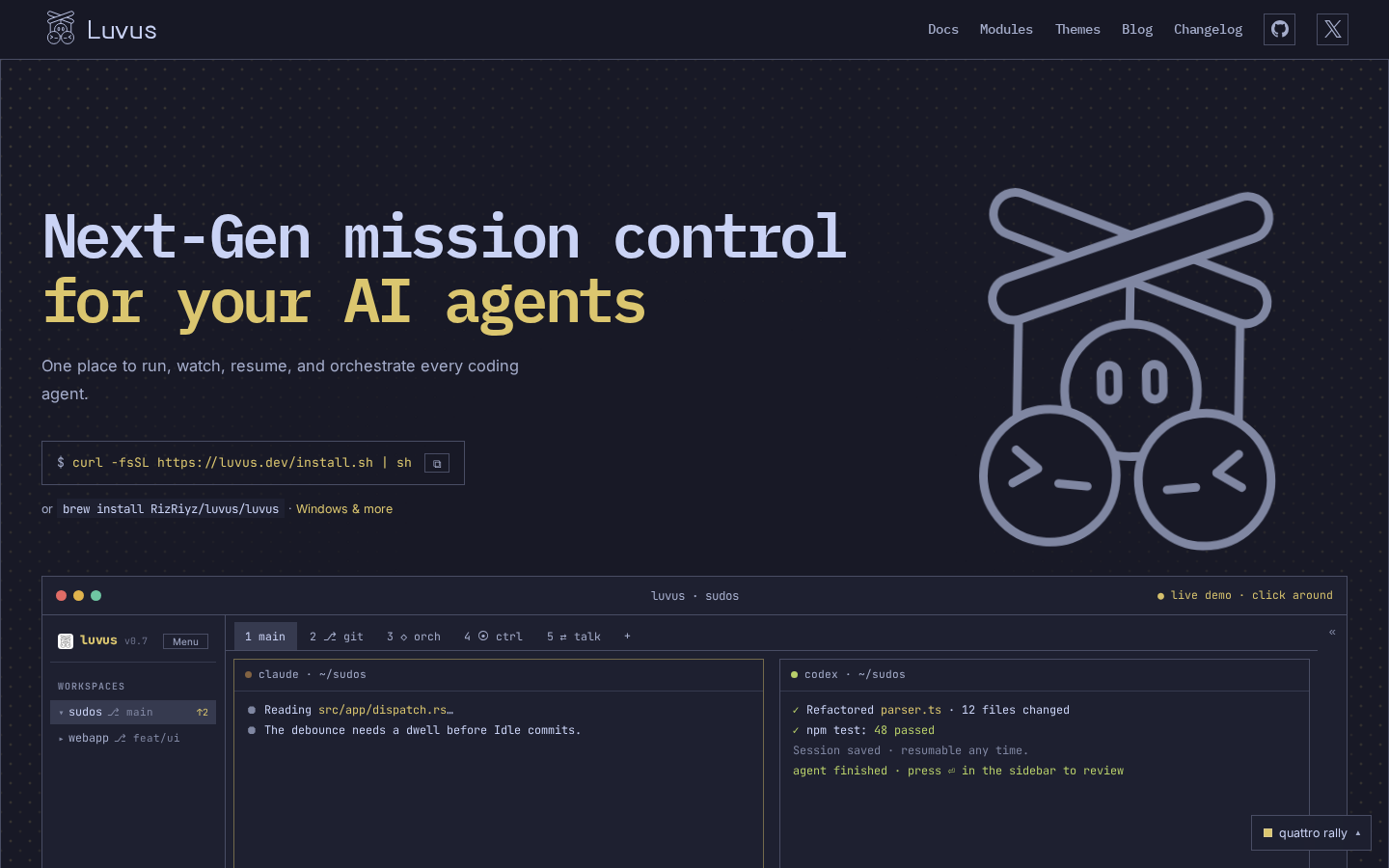The height and width of the screenshot is (868, 1389).
Task: Click the yellow theme swatch square
Action: click(1268, 833)
